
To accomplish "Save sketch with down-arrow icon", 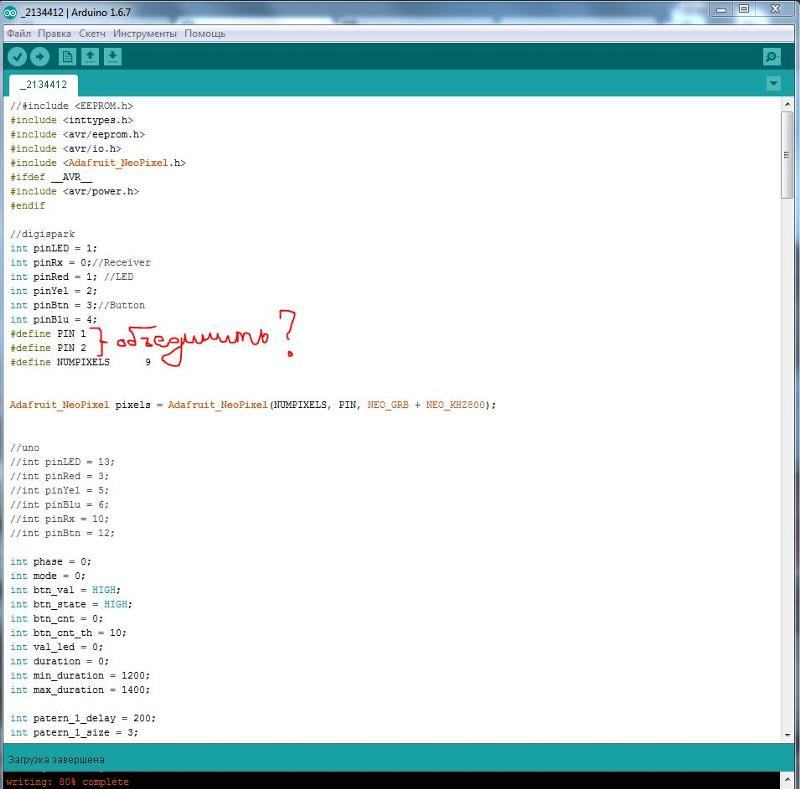I will (113, 57).
